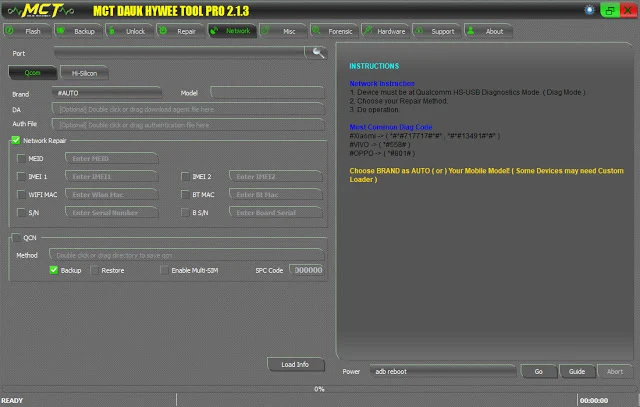Image resolution: width=640 pixels, height=407 pixels.
Task: Enable the QCN checkbox
Action: pos(16,238)
